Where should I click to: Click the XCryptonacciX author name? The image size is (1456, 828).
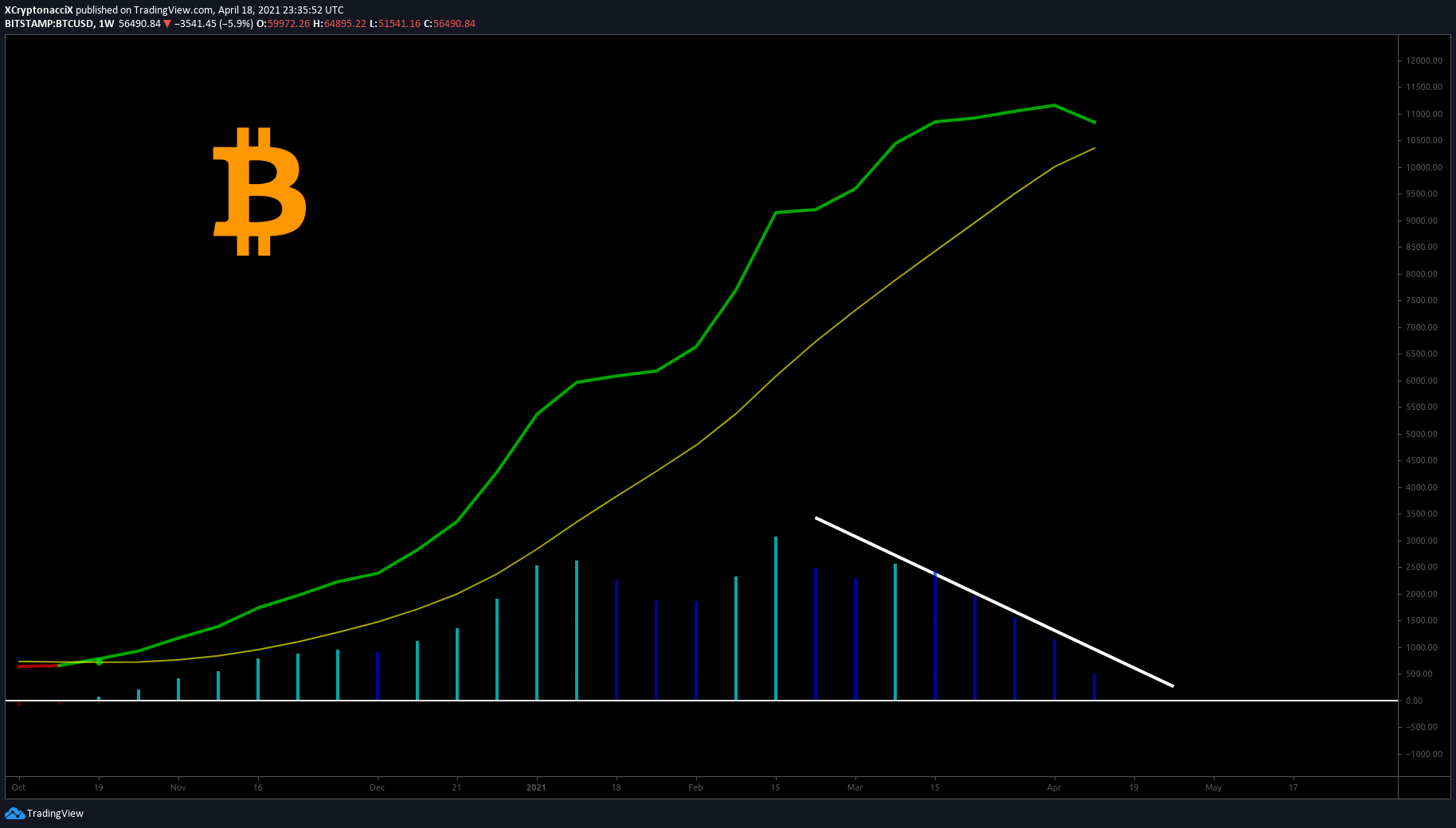pyautogui.click(x=39, y=10)
